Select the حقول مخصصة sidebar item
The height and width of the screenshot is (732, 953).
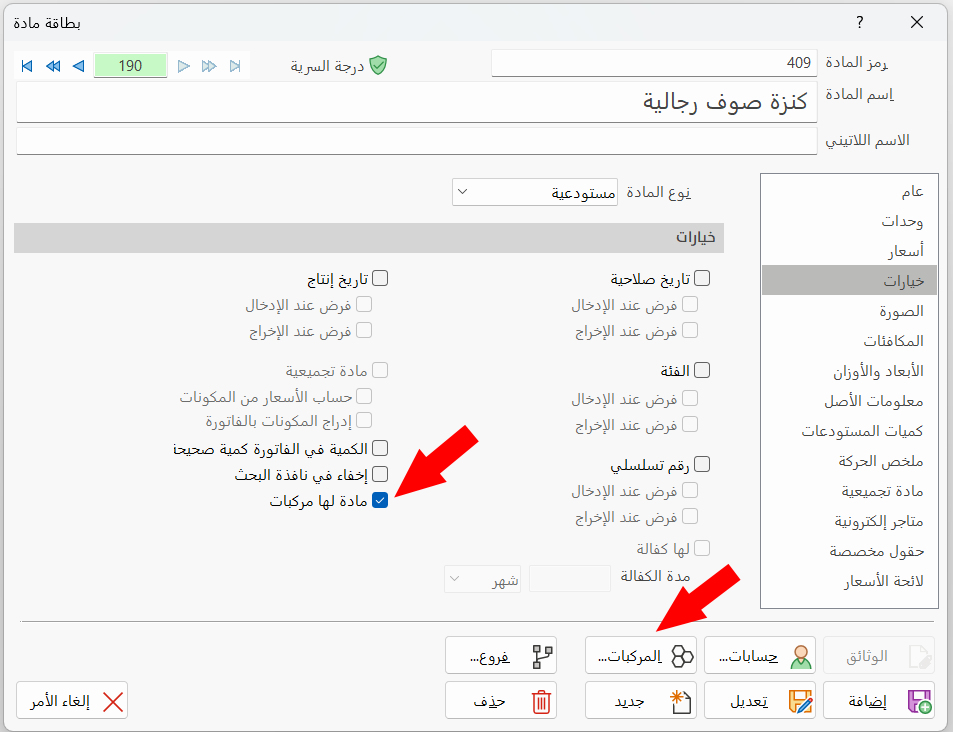coord(849,551)
